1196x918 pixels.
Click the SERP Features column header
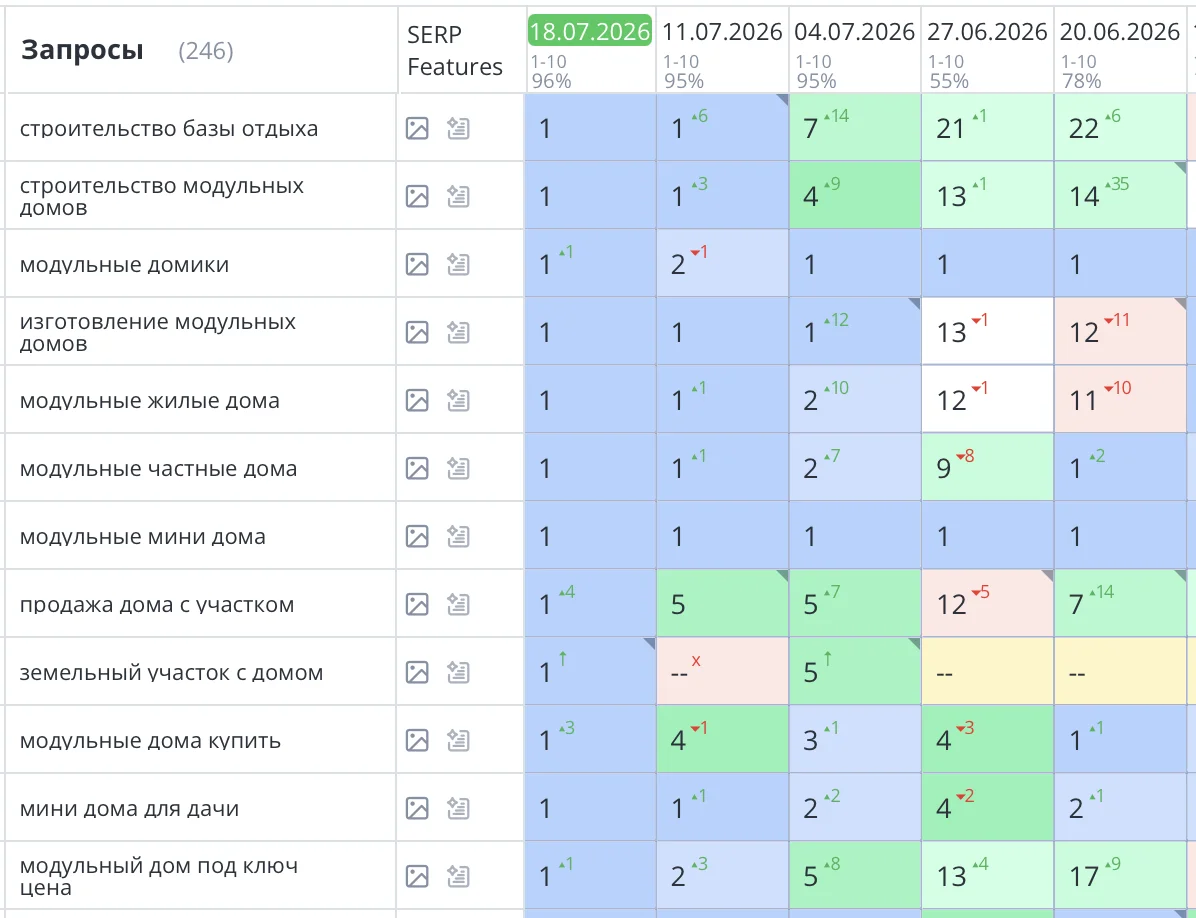click(455, 50)
